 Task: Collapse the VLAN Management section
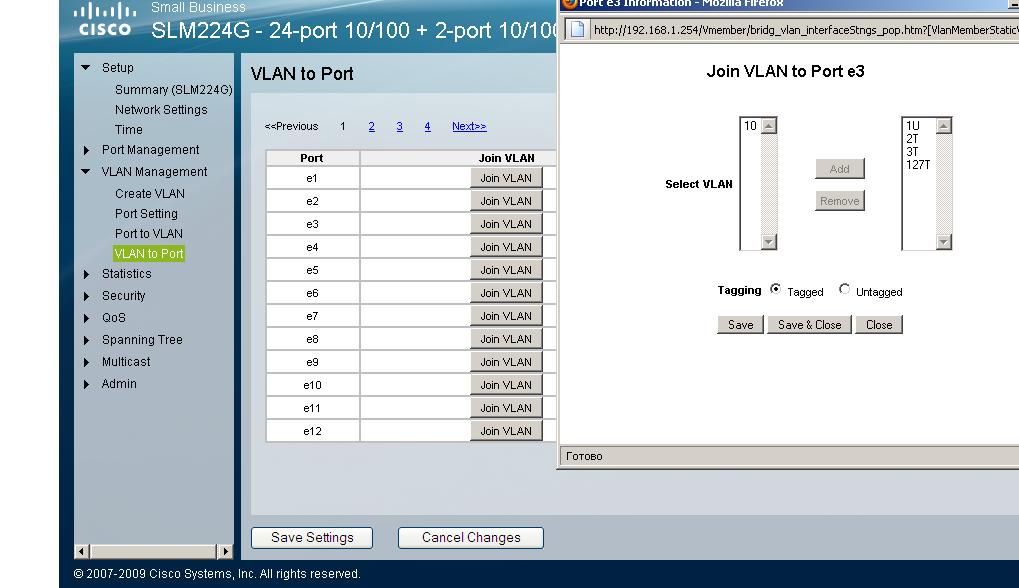pos(86,172)
